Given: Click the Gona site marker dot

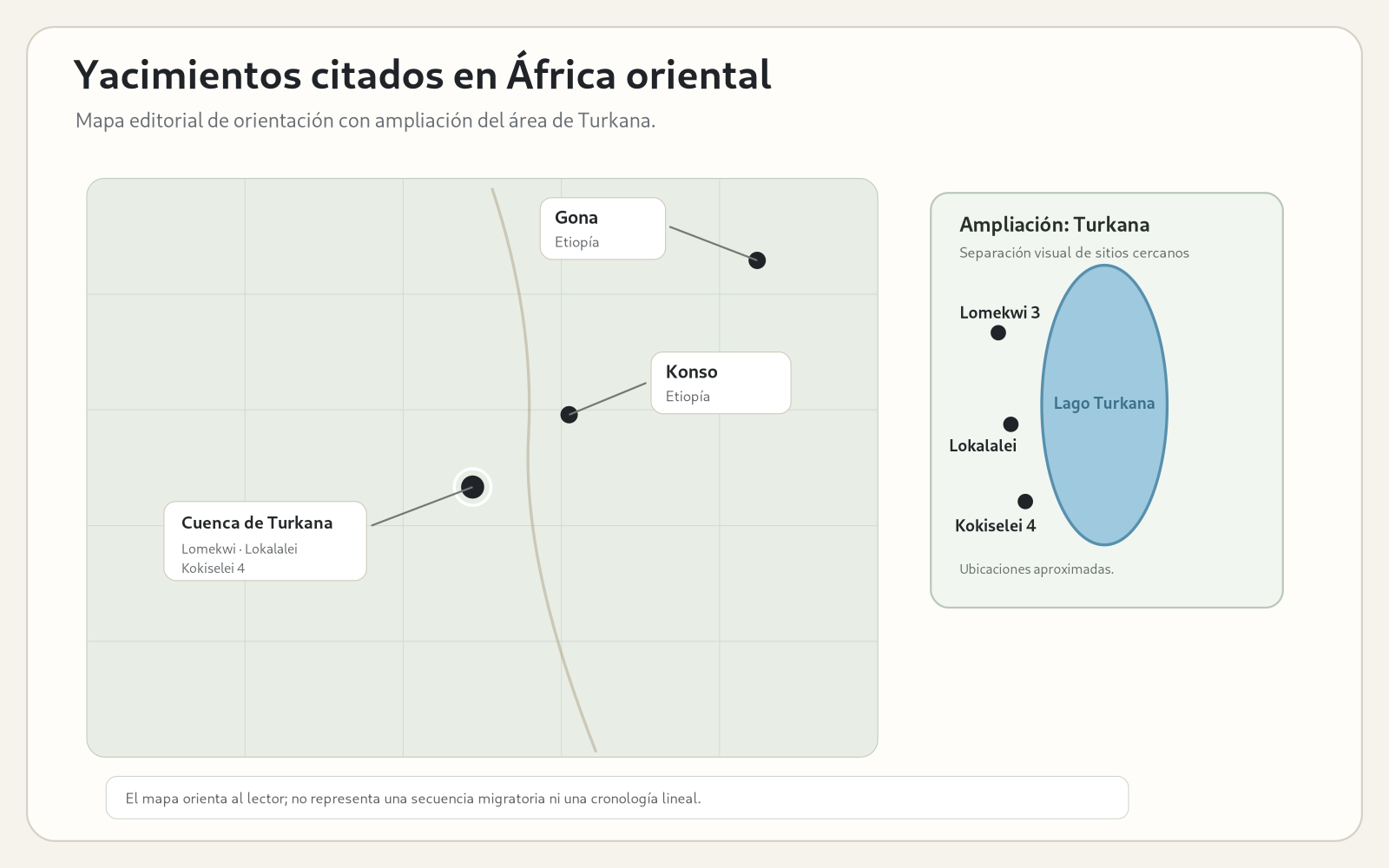Looking at the screenshot, I should pyautogui.click(x=757, y=260).
